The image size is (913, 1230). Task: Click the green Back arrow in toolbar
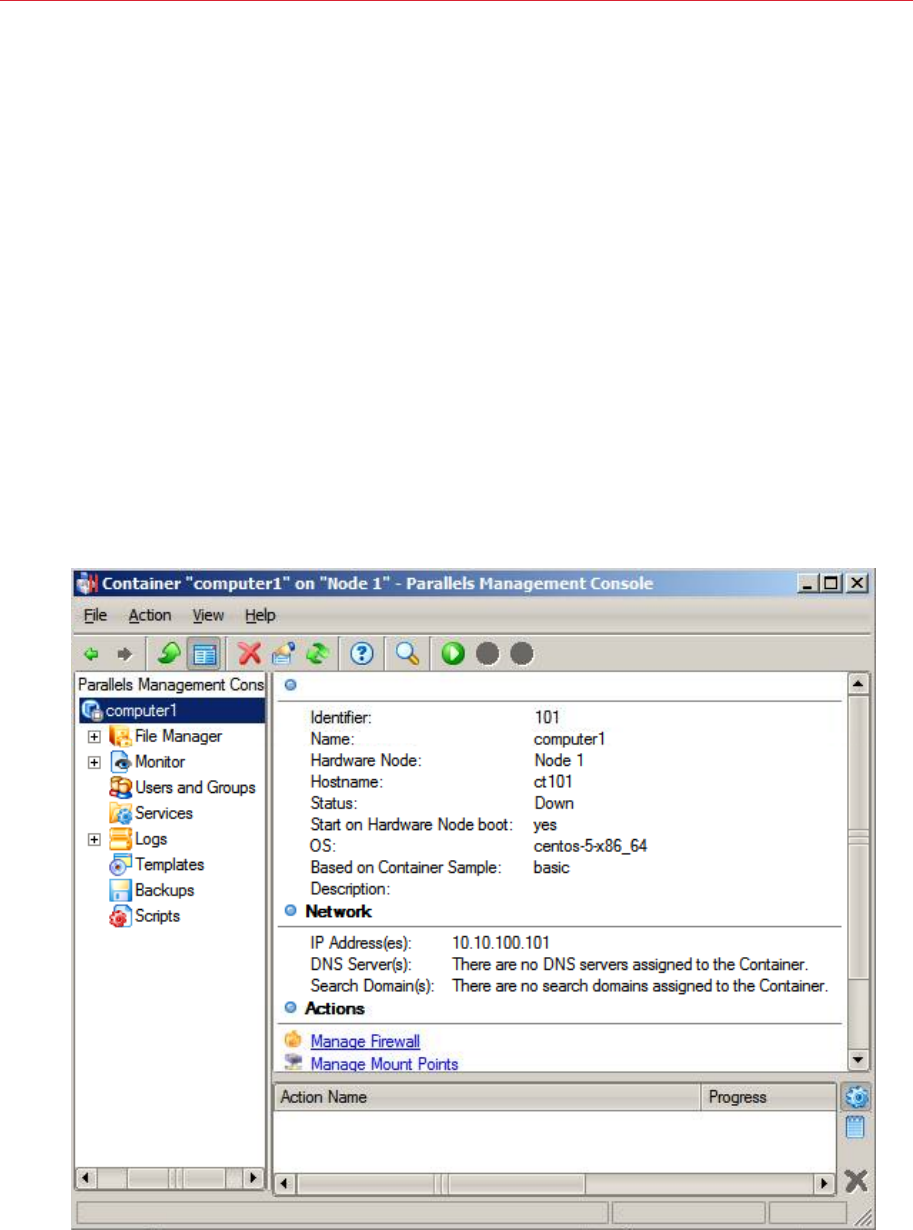(92, 654)
